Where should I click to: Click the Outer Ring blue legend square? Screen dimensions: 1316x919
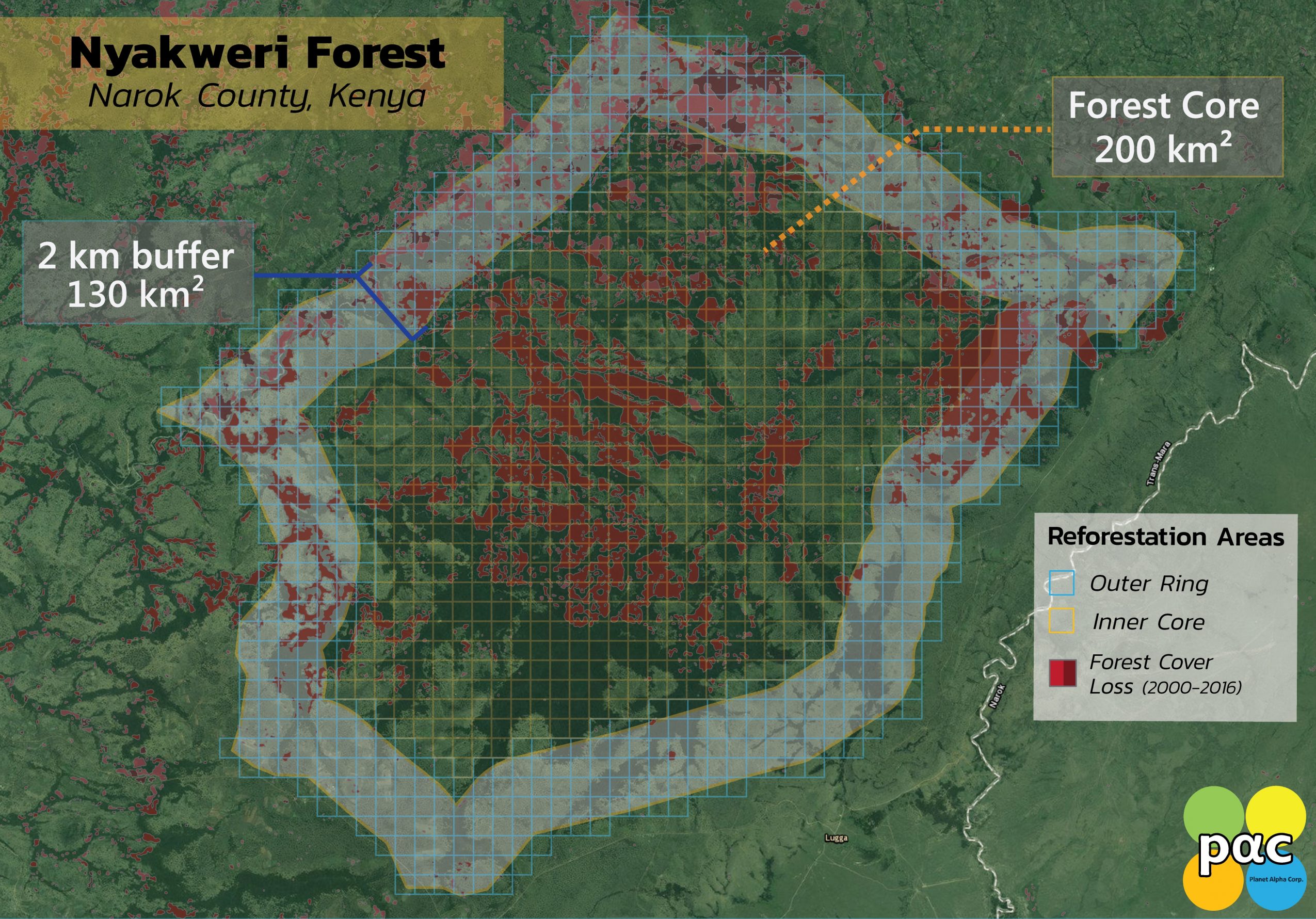point(1061,583)
